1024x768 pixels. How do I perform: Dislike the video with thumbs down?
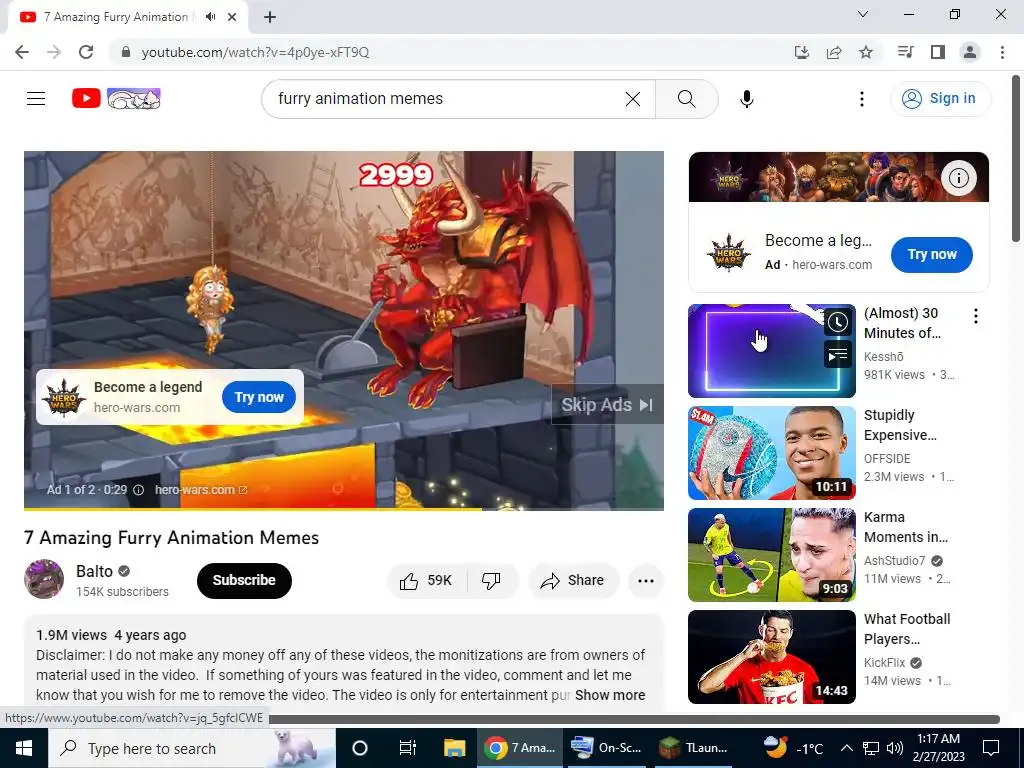(x=491, y=581)
